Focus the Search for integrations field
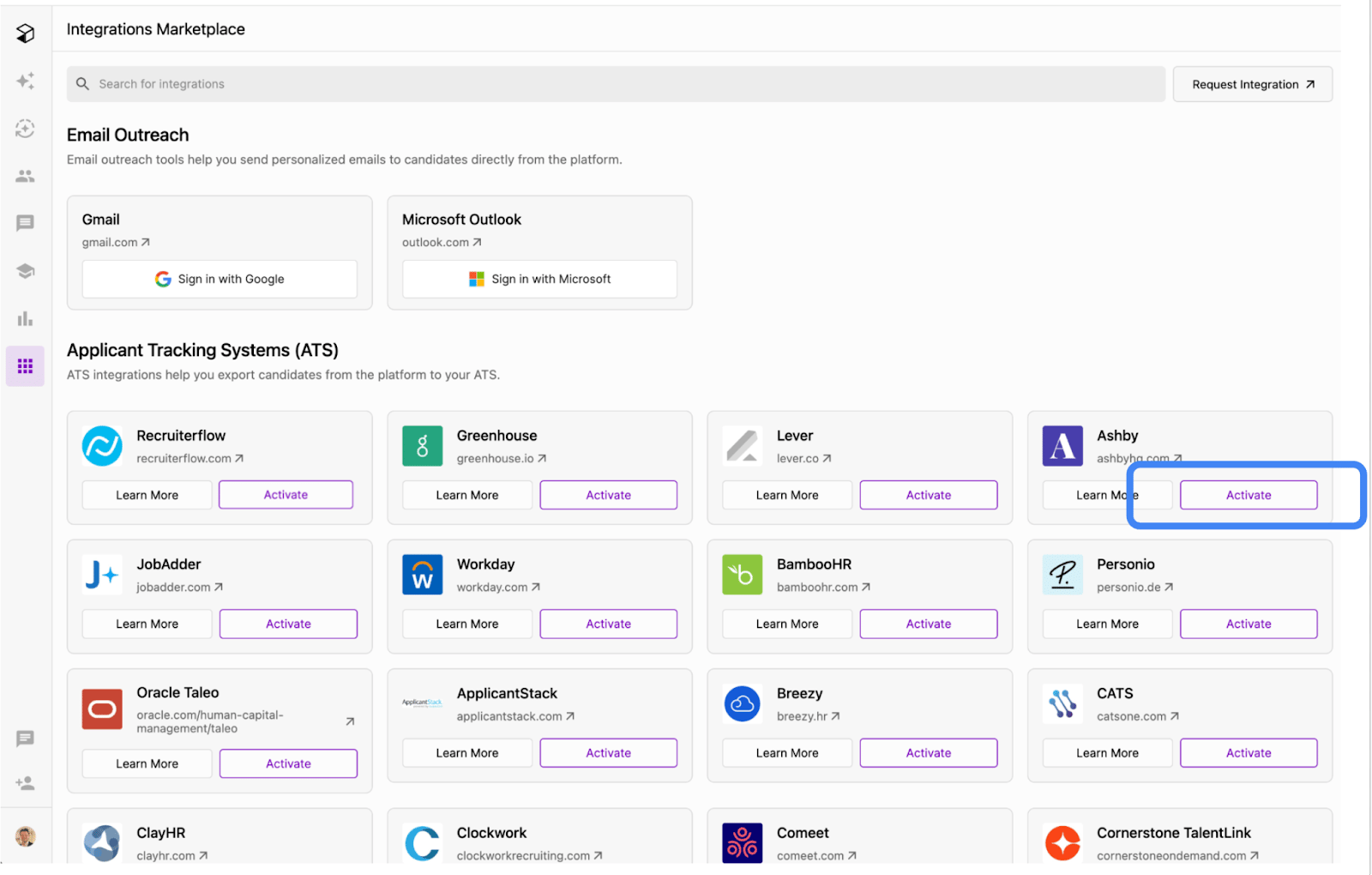1372x875 pixels. click(616, 84)
